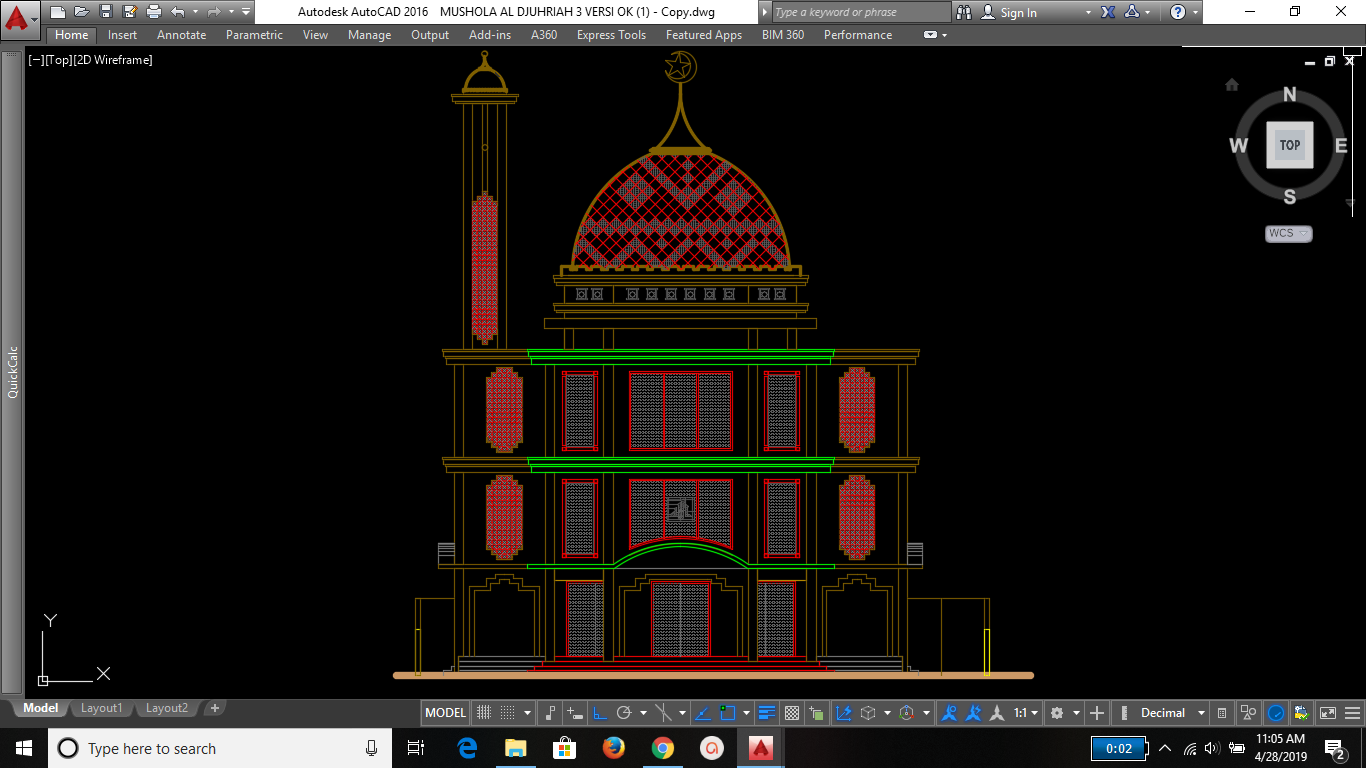The height and width of the screenshot is (768, 1366).
Task: Toggle drawing grid display
Action: (x=484, y=713)
